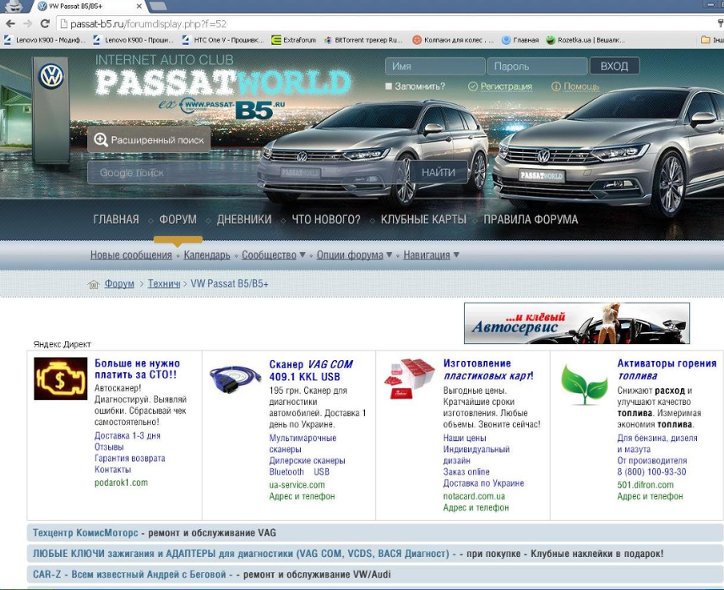Click the home icon in breadcrumb
This screenshot has width=724, height=590.
pos(93,284)
